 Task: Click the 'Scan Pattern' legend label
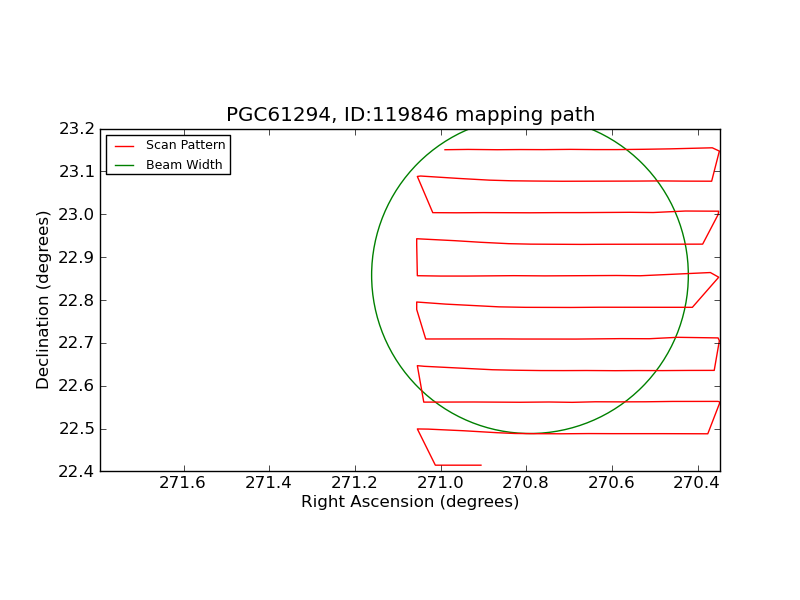(185, 145)
